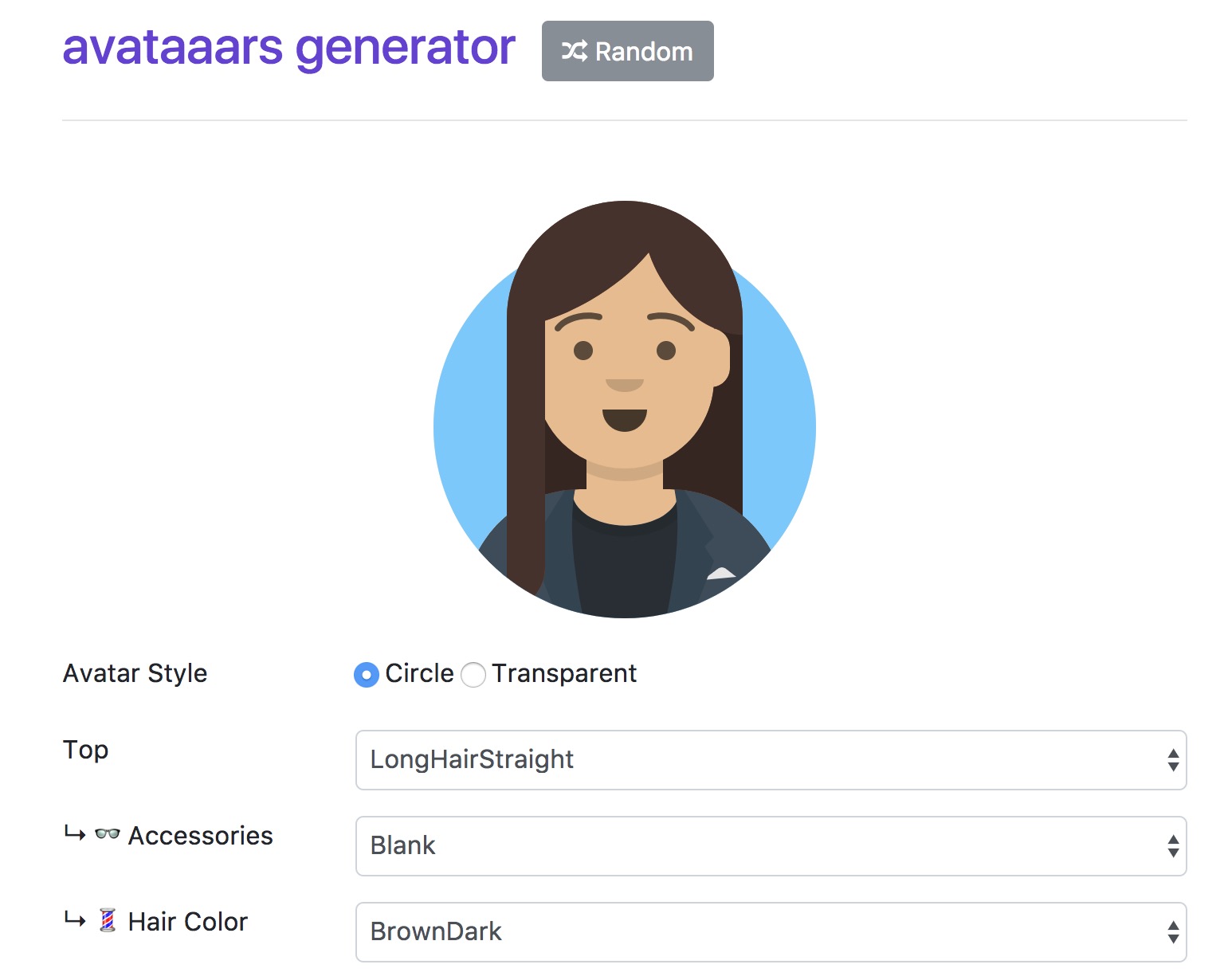Click the stepper arrows on Accessories dropdown
Viewport: 1224px width, 980px height.
coord(1173,846)
